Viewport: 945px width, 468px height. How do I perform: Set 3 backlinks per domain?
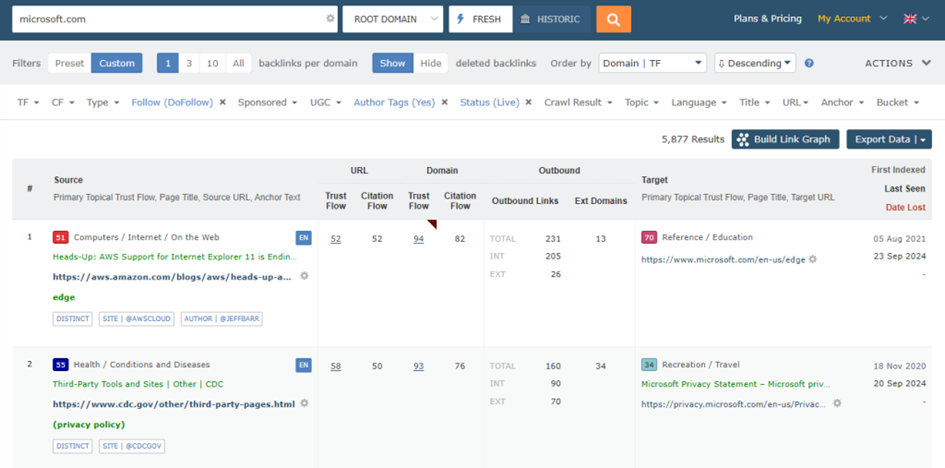[189, 63]
